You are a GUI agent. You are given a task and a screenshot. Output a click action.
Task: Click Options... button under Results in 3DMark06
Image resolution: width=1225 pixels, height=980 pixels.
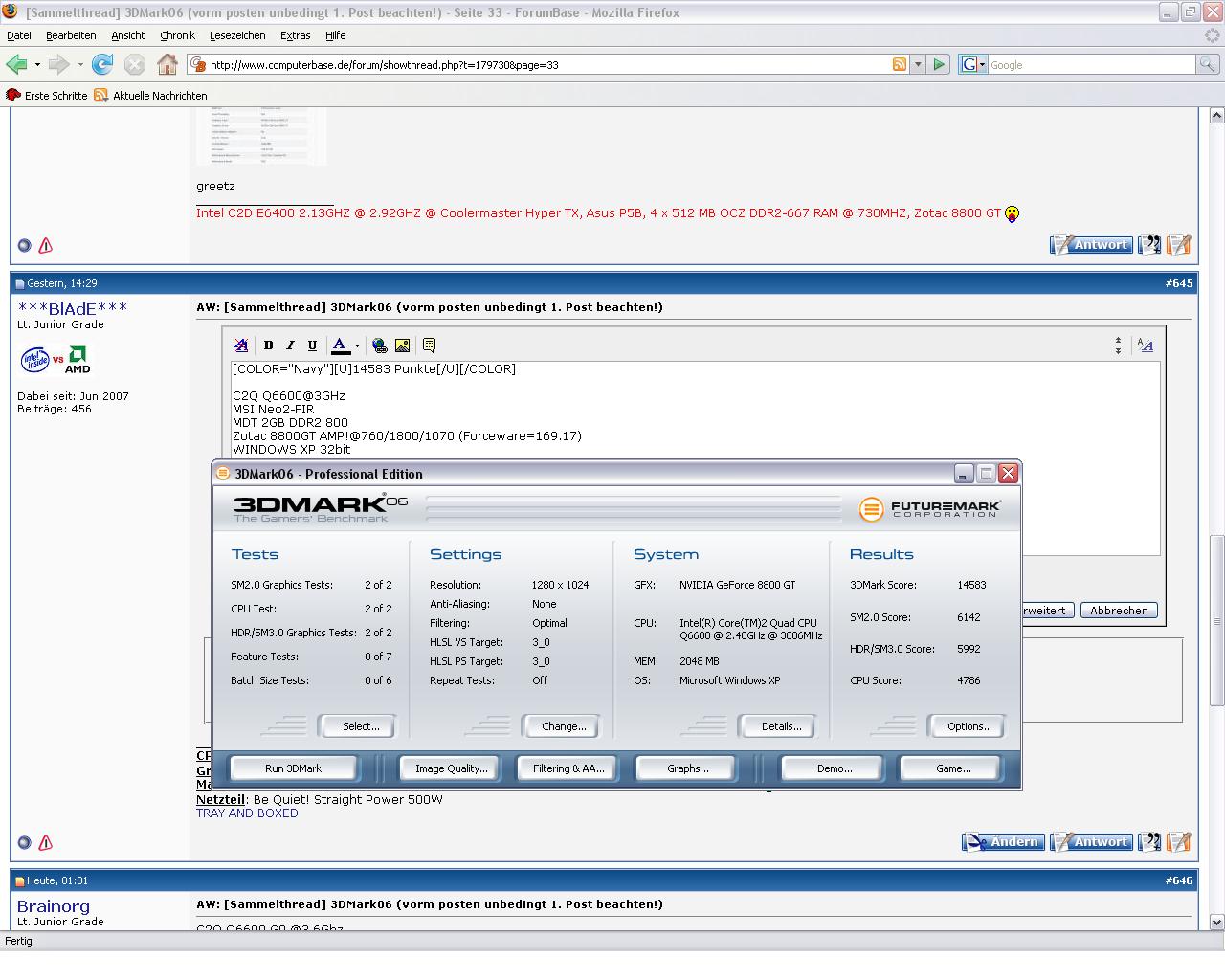point(966,726)
